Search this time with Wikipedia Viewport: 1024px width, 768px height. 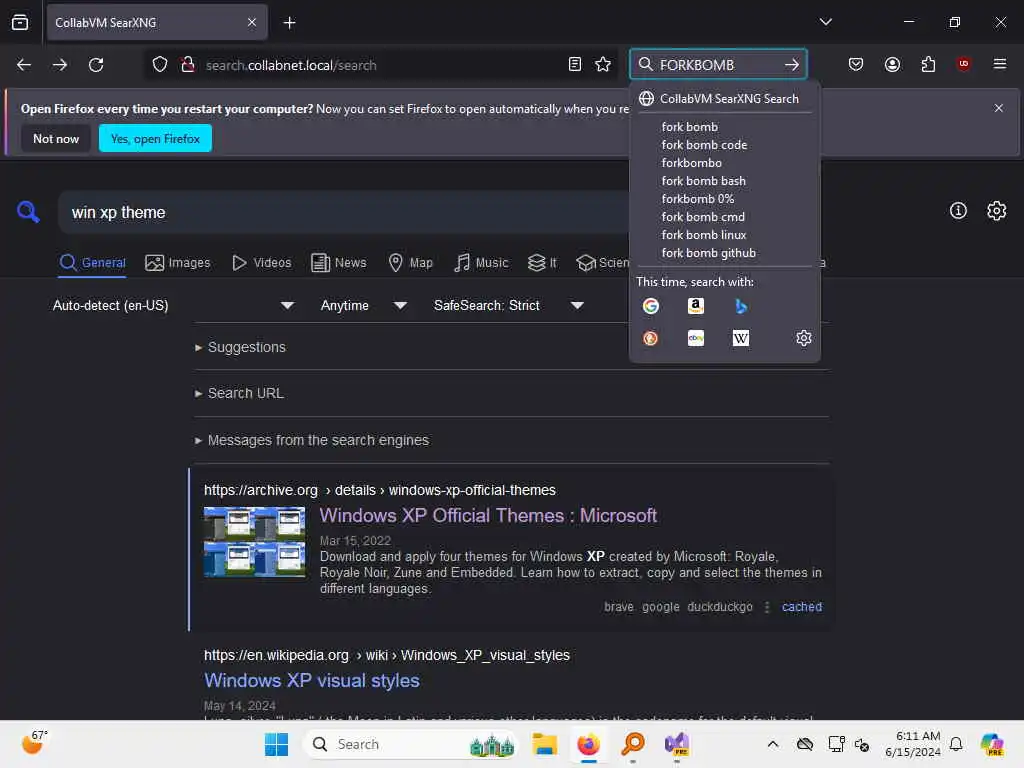point(741,338)
